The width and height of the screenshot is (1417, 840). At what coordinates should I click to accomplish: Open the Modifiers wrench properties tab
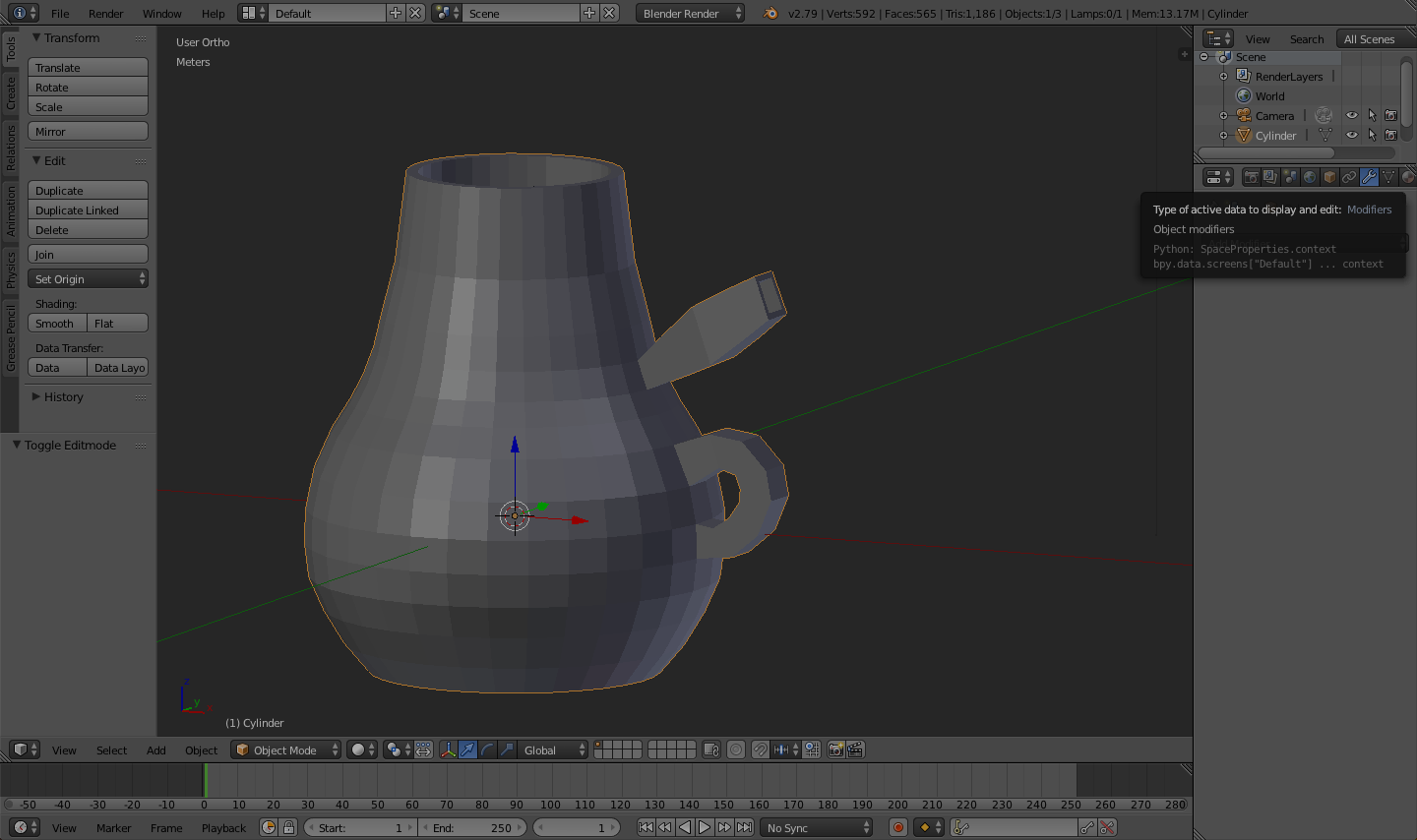coord(1369,177)
